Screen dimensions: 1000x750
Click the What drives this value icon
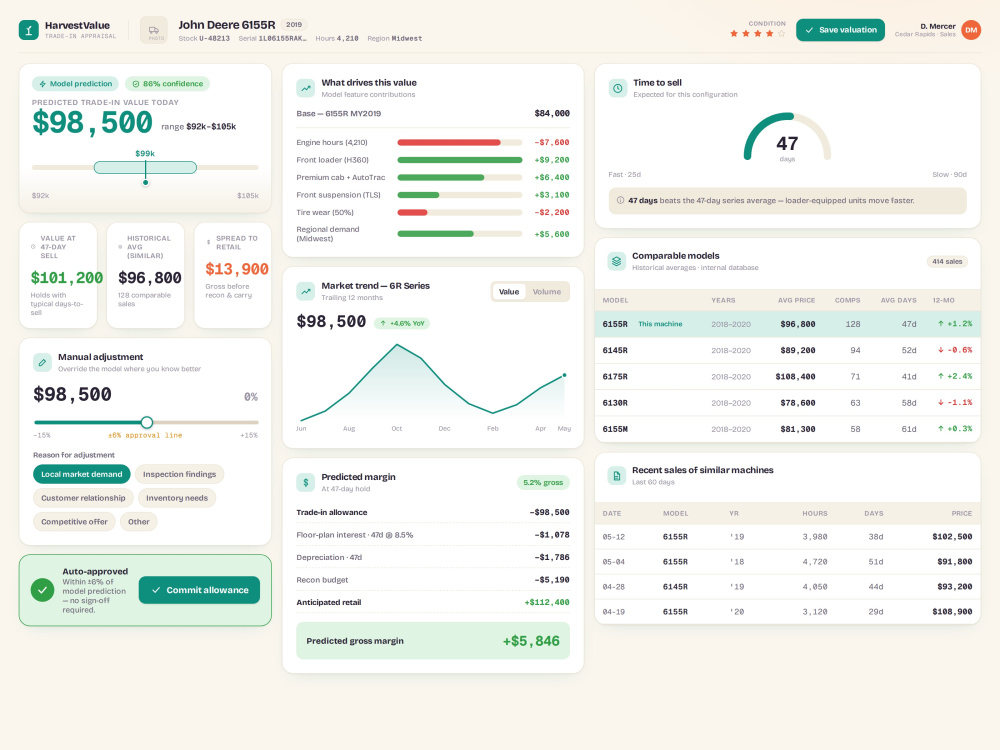point(305,88)
